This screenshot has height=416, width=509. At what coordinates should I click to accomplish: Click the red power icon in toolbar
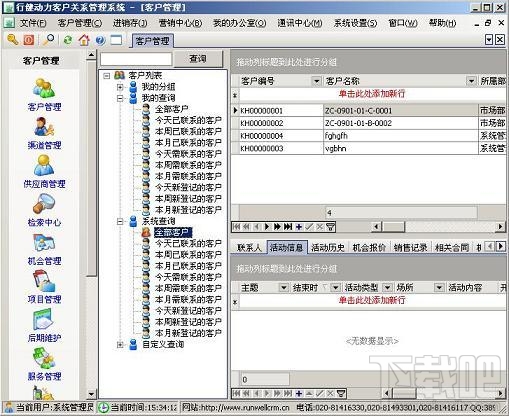pos(29,40)
